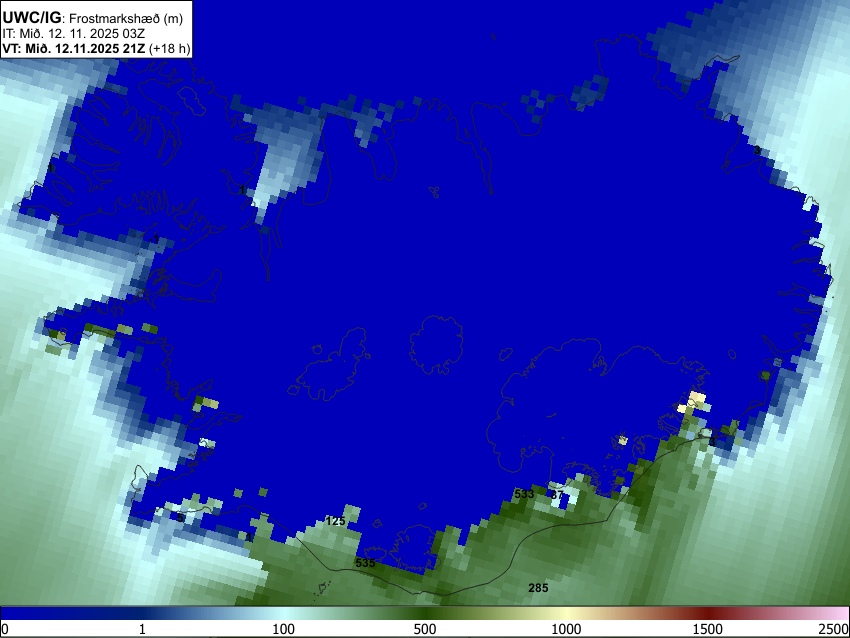The image size is (850, 638).
Task: Click the color scale label '2500'
Action: 835,629
